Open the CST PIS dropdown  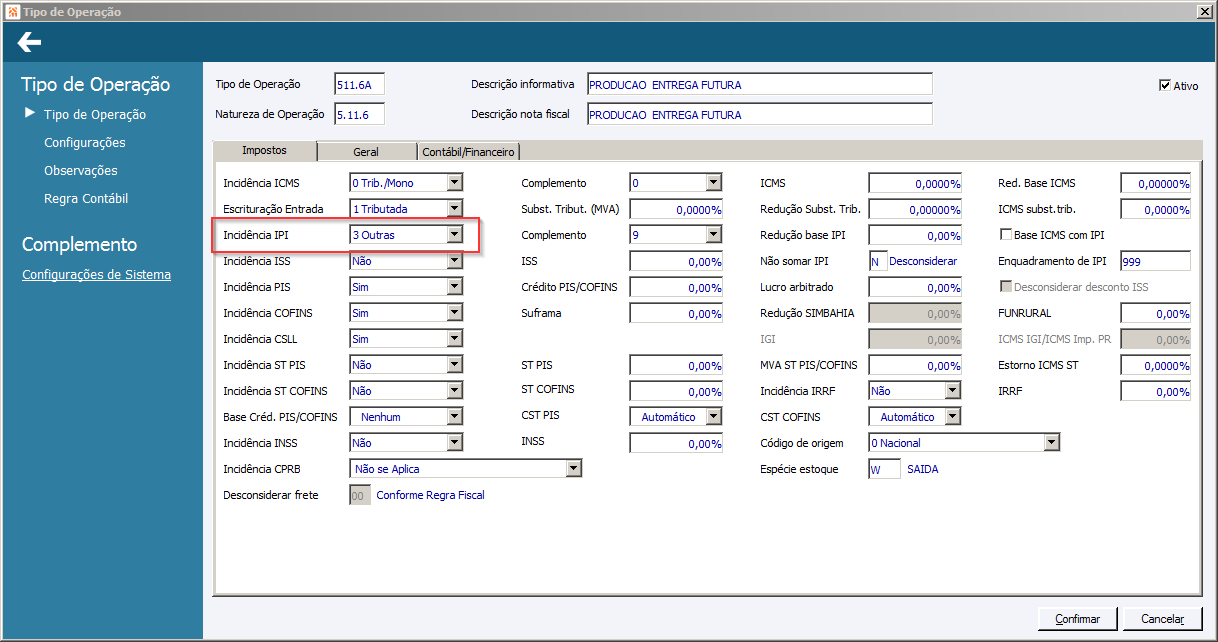tap(713, 417)
